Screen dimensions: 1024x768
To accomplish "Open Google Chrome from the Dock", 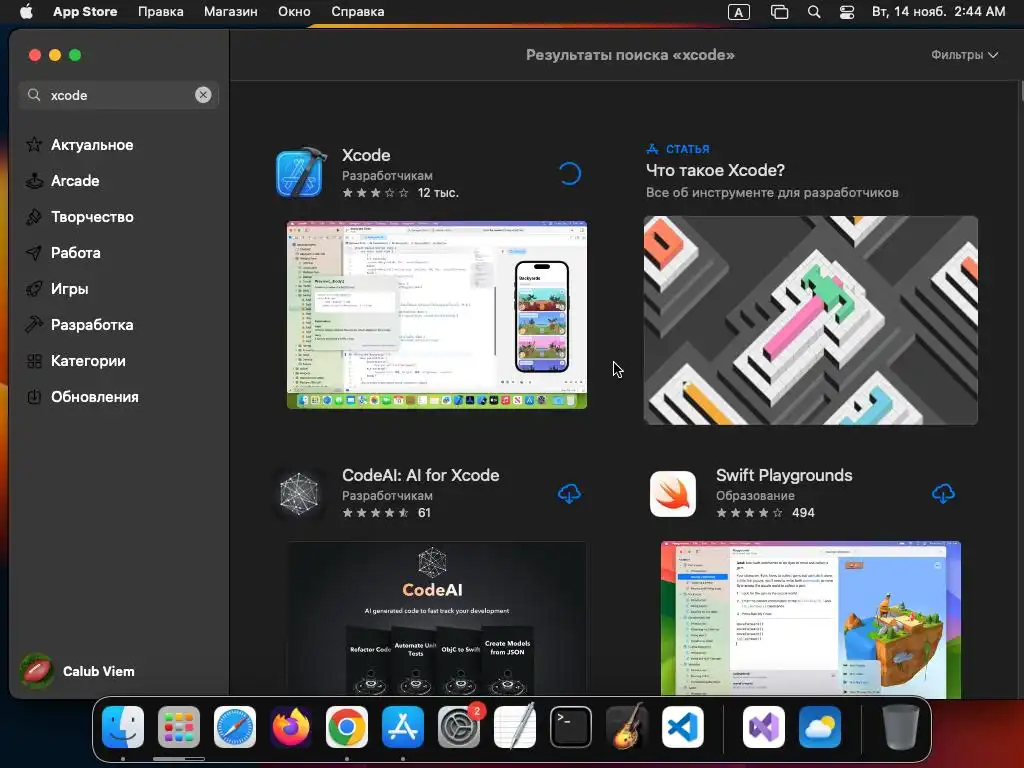I will 347,727.
